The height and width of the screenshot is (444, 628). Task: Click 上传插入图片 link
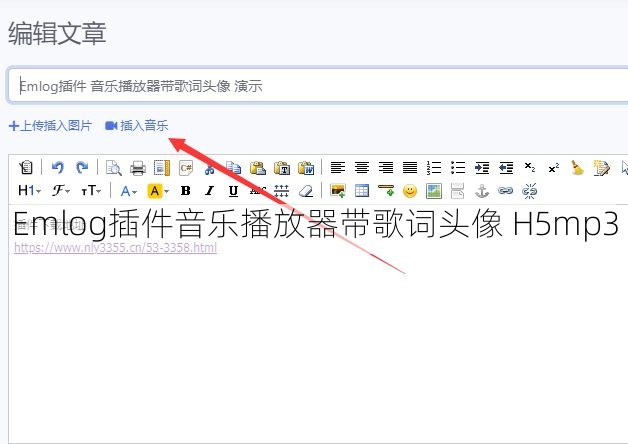pyautogui.click(x=50, y=126)
